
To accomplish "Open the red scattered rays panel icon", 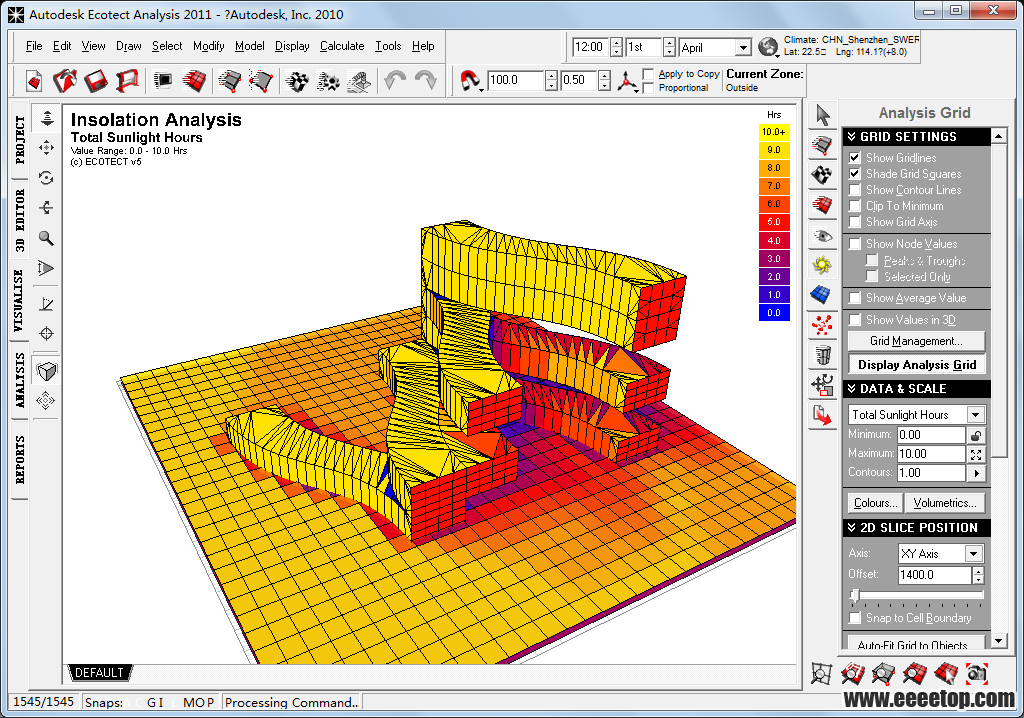I will pos(822,325).
